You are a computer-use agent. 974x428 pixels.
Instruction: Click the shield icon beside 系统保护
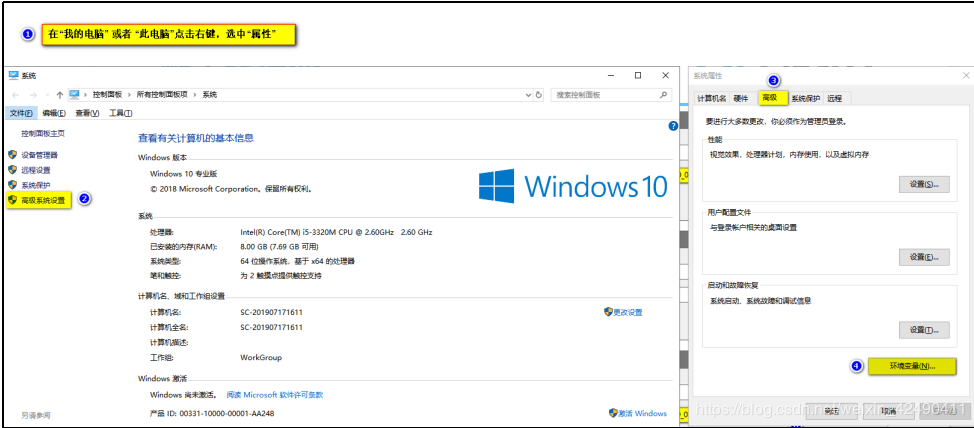(x=12, y=185)
